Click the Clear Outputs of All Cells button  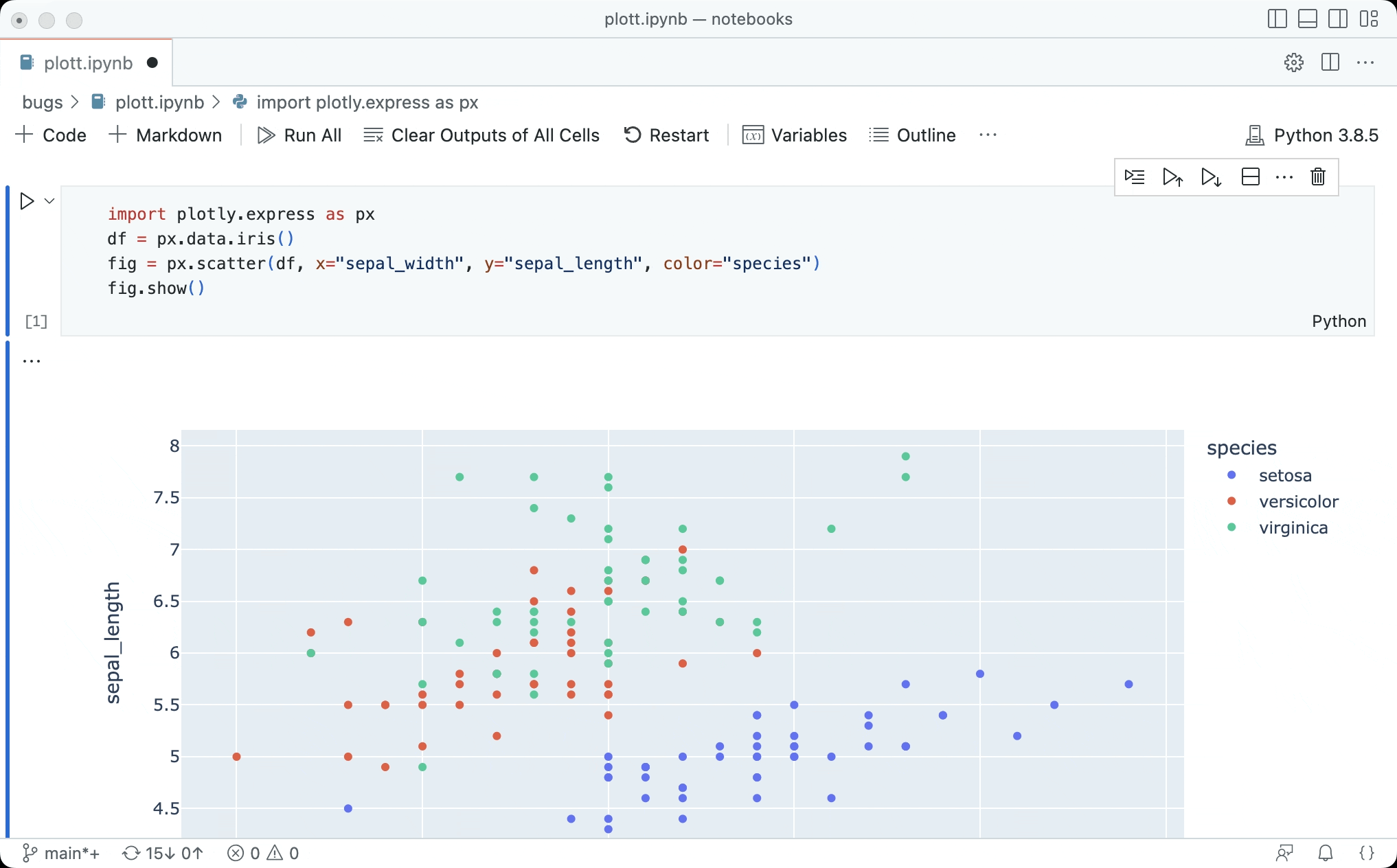(483, 135)
